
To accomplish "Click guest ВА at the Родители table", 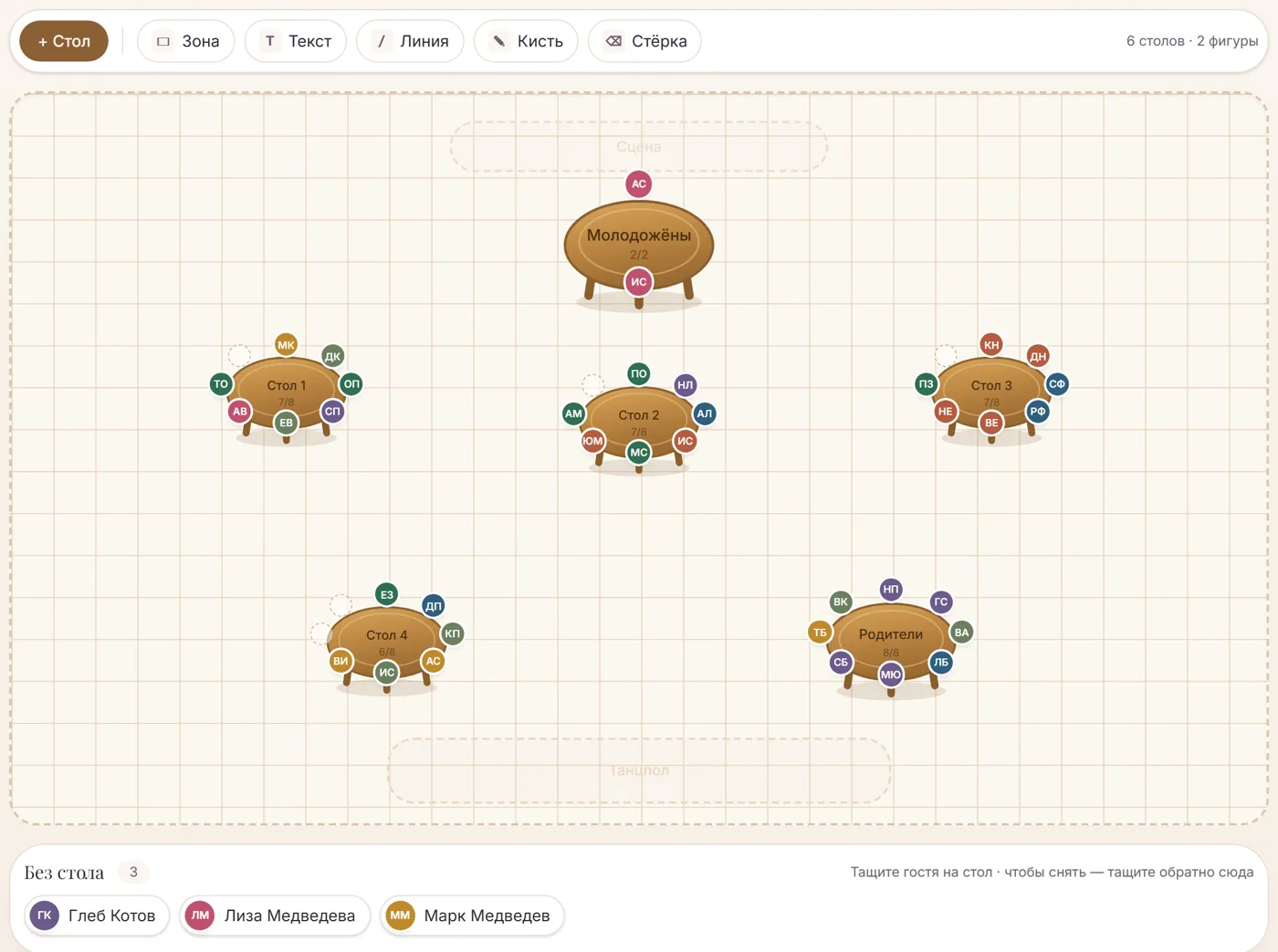I will point(962,633).
